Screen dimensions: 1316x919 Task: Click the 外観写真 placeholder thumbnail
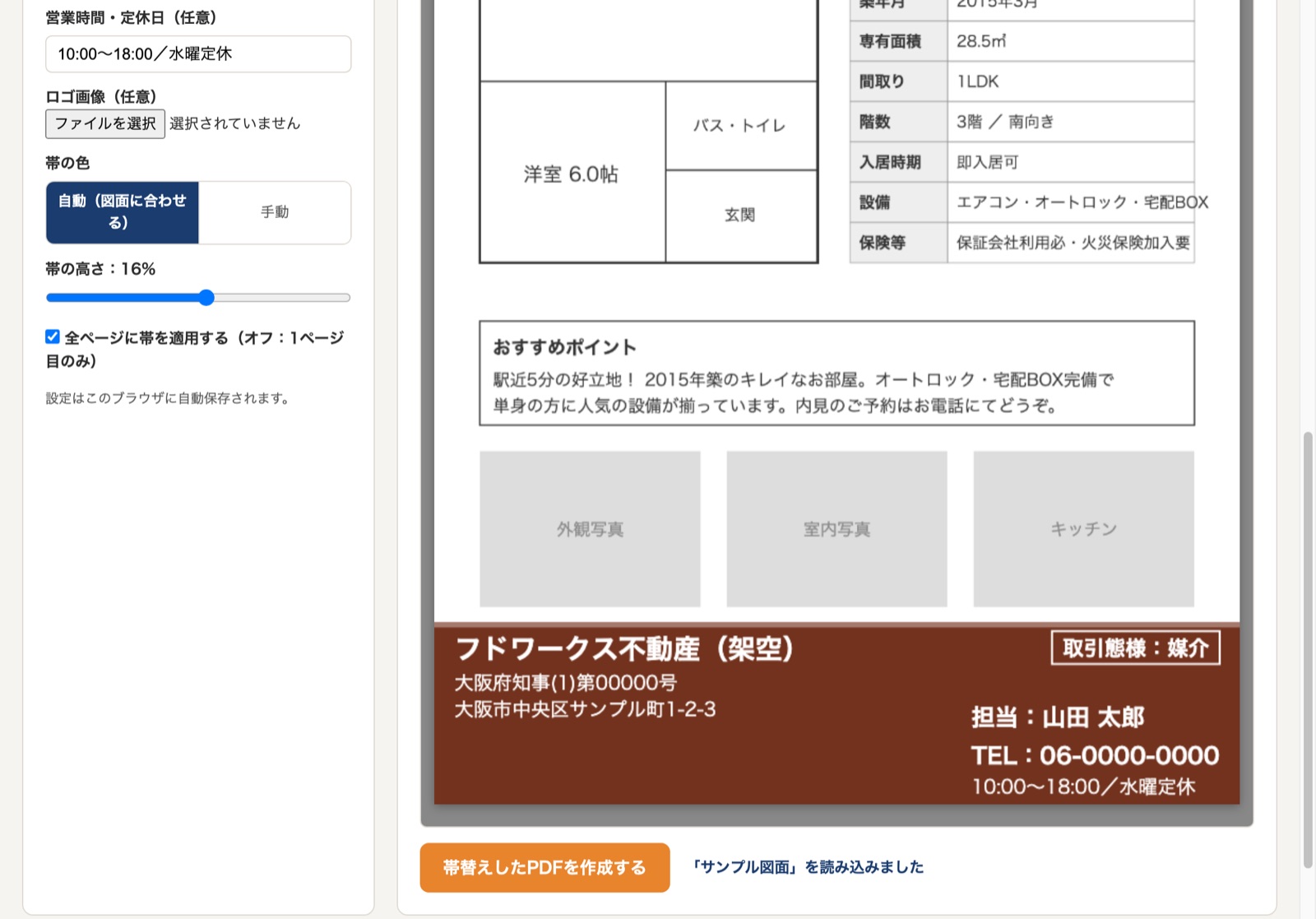click(x=590, y=529)
